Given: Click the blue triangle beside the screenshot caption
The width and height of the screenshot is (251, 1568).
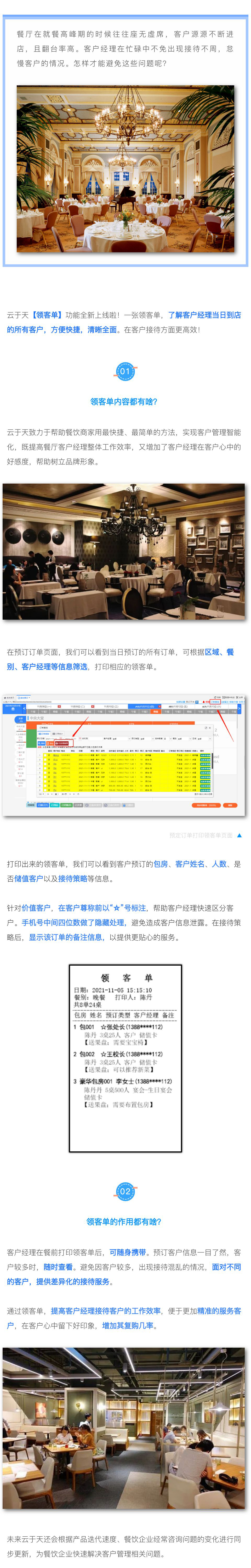Looking at the screenshot, I should [239, 836].
